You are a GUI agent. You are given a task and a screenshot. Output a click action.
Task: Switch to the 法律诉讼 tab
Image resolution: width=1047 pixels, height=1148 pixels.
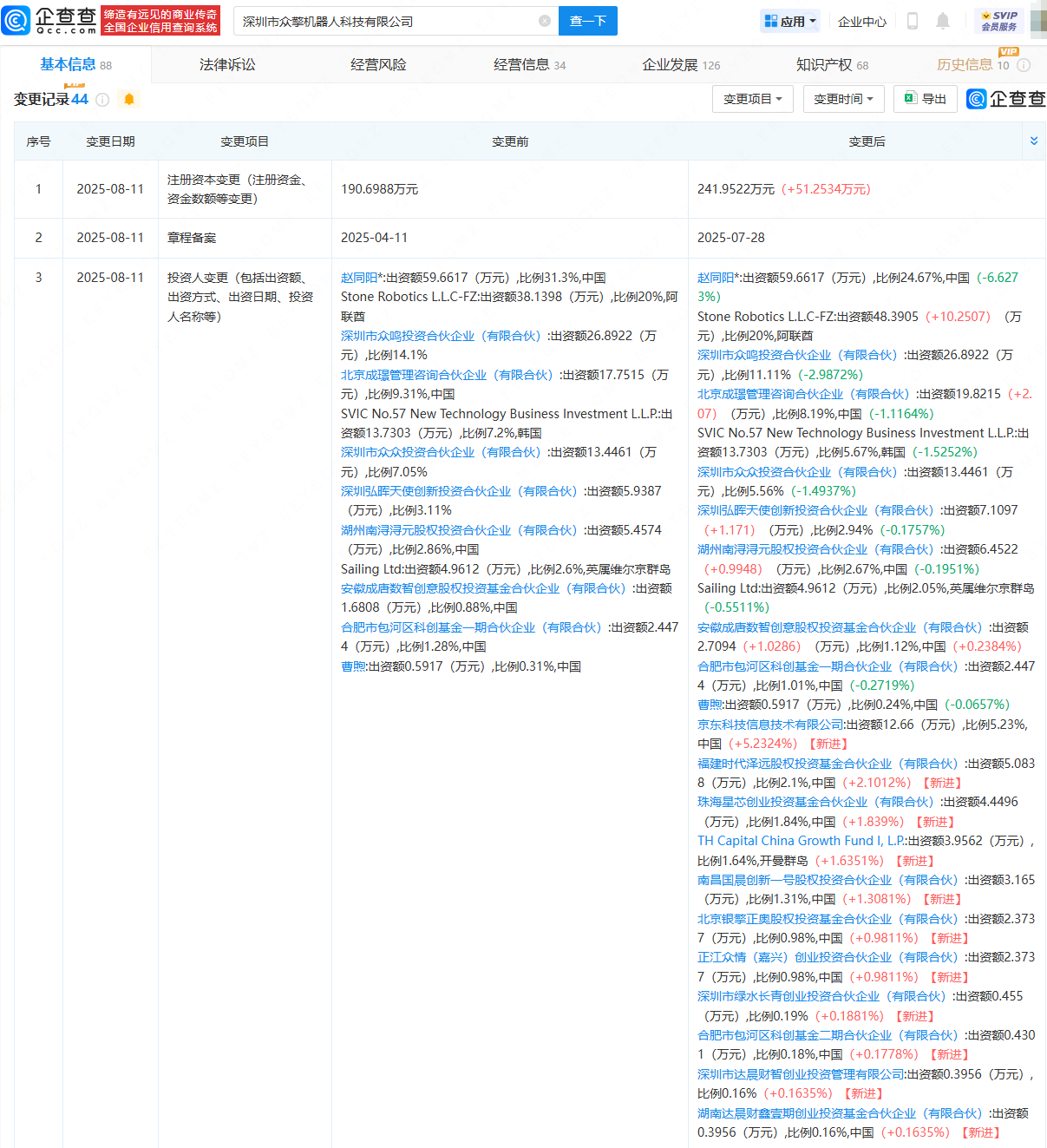point(227,64)
